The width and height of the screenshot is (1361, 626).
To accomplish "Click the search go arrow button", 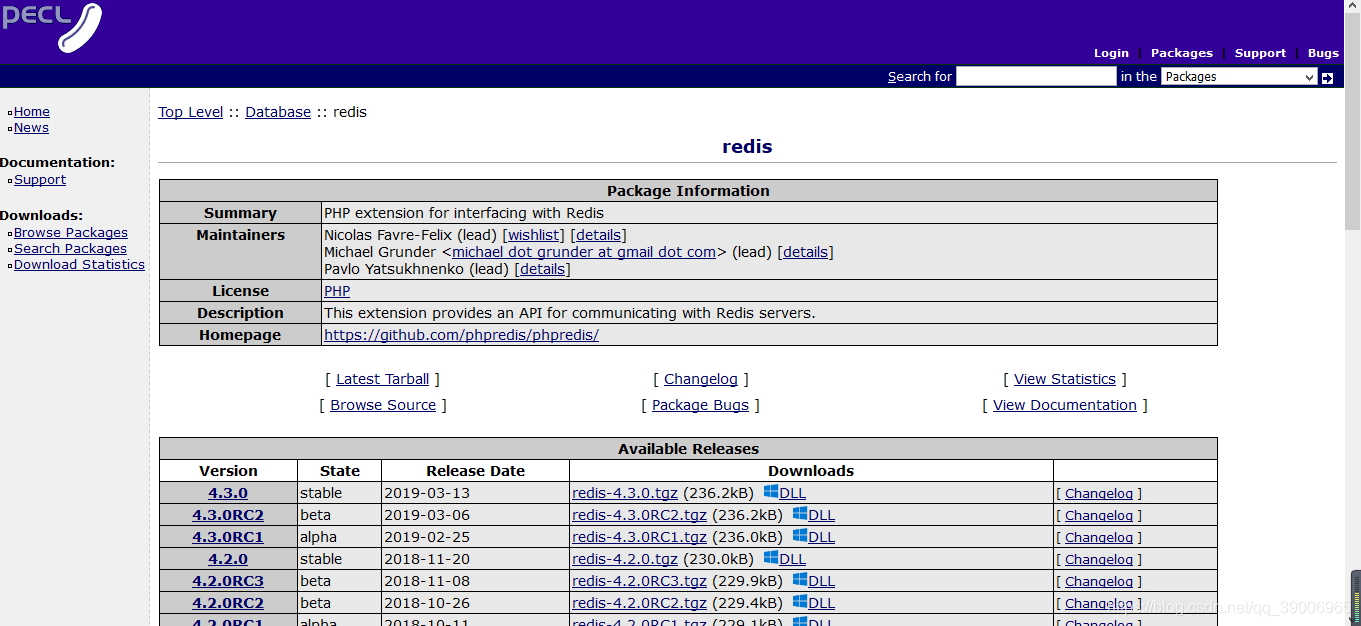I will tap(1327, 78).
